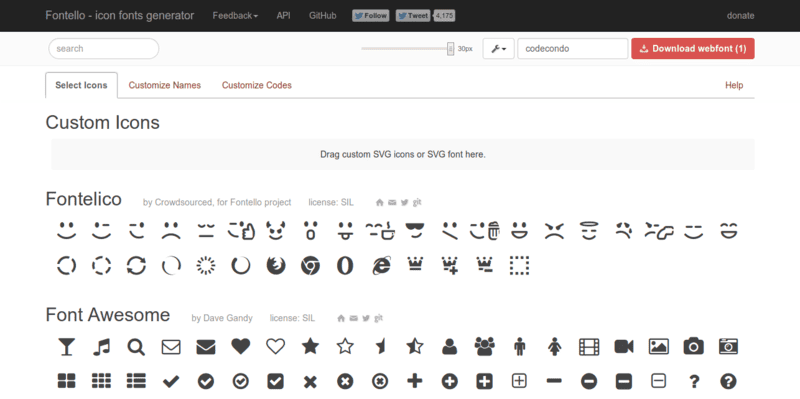
Task: Open the donate link
Action: tap(740, 16)
